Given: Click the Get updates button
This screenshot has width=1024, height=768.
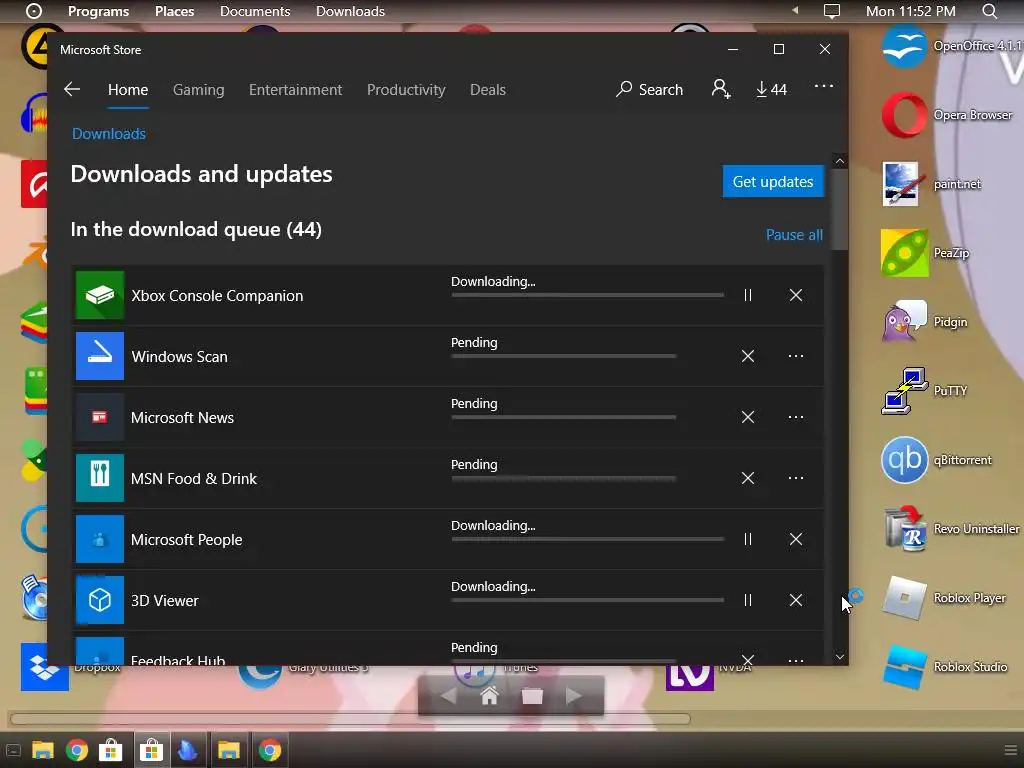Looking at the screenshot, I should pyautogui.click(x=773, y=182).
